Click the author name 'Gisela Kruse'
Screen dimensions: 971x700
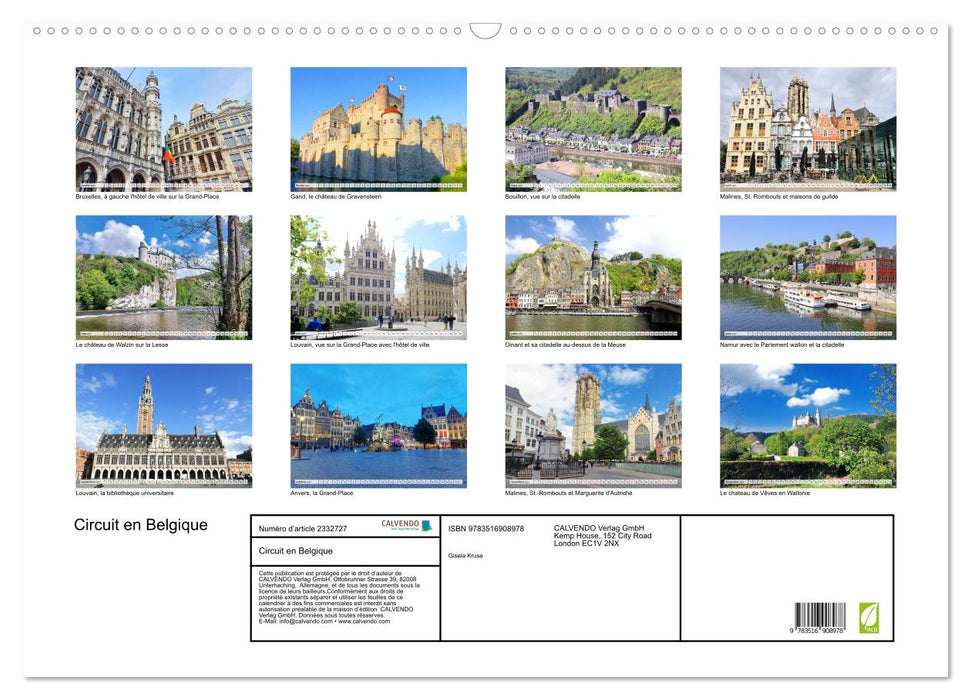tap(466, 556)
